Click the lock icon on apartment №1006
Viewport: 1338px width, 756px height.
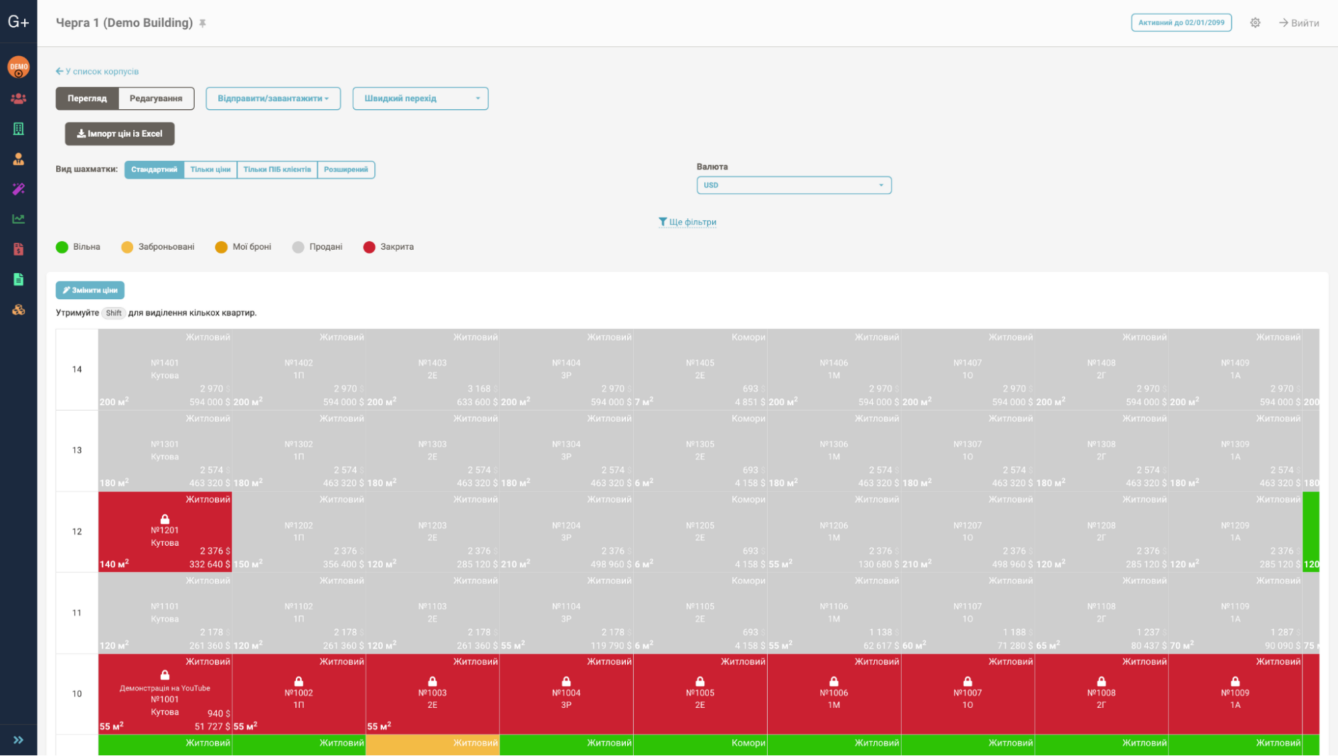point(834,681)
